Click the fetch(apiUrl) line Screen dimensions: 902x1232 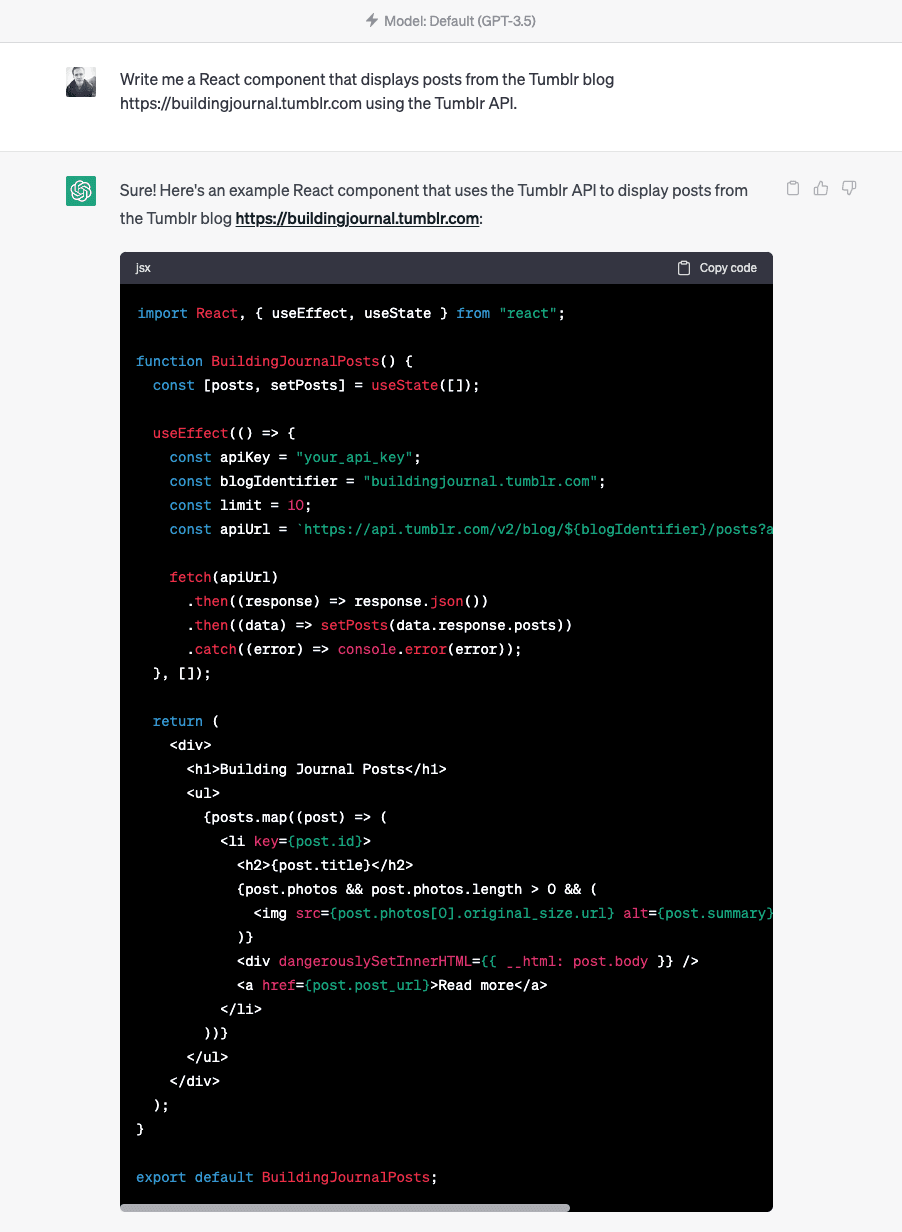[224, 577]
